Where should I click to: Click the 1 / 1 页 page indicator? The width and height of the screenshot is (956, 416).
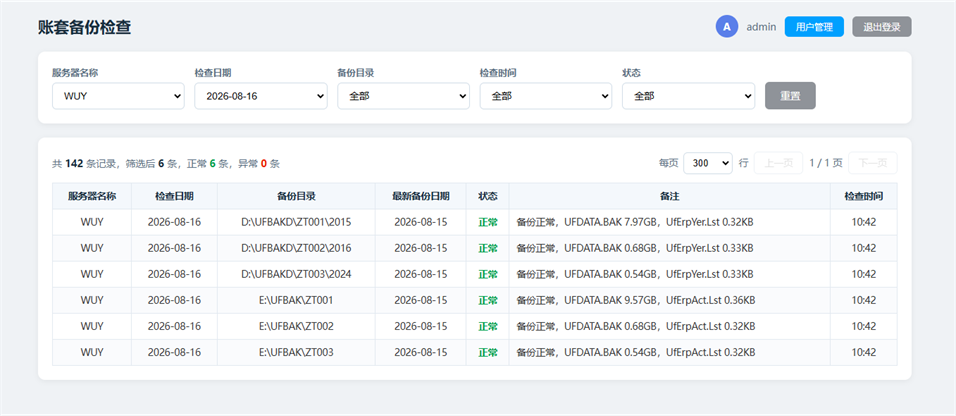click(826, 163)
